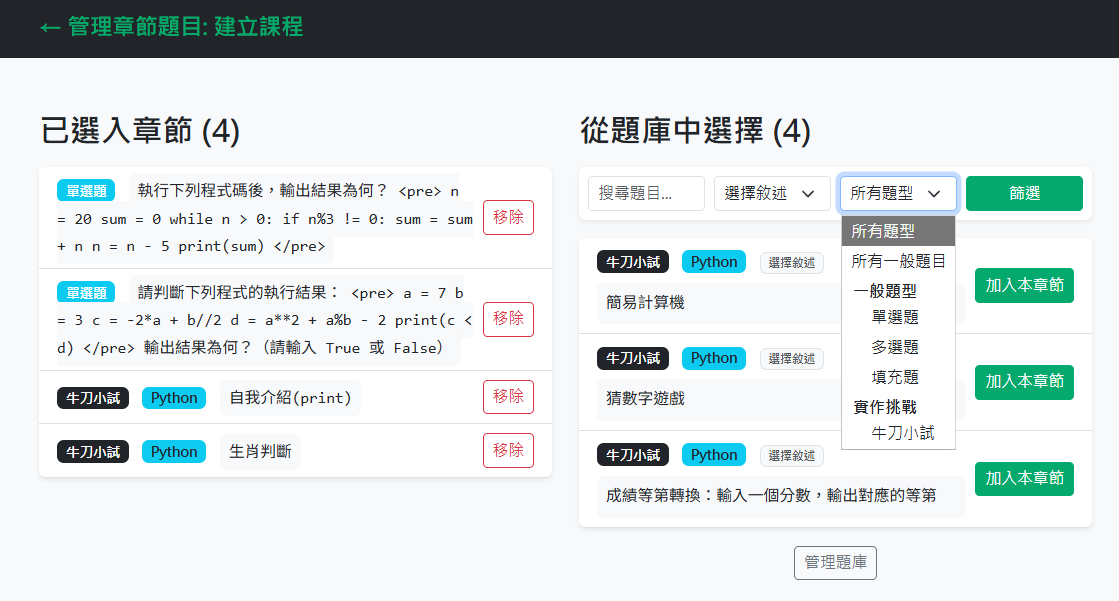Viewport: 1119px width, 601px height.
Task: Select 單選題 option in the type list
Action: tap(895, 317)
